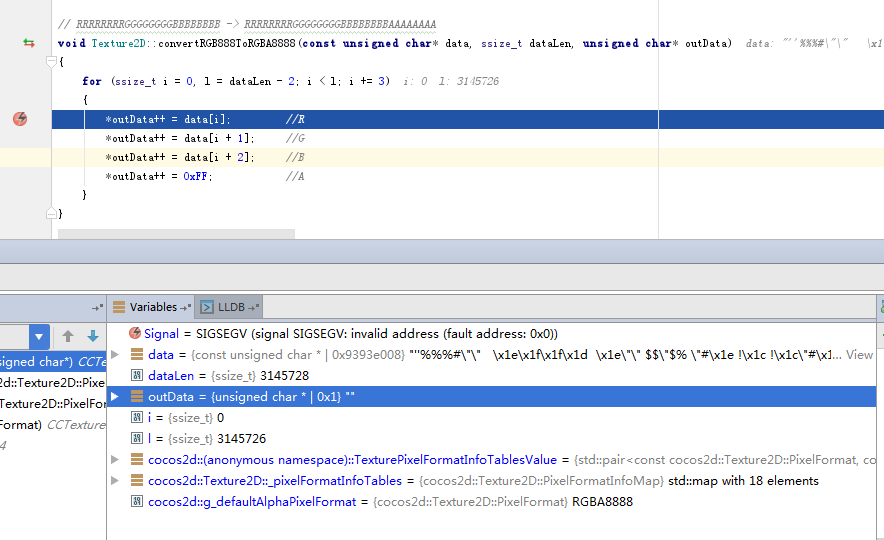Select g_defaultAlphaPixelFormat variable row
884x540 pixels.
tap(492, 502)
